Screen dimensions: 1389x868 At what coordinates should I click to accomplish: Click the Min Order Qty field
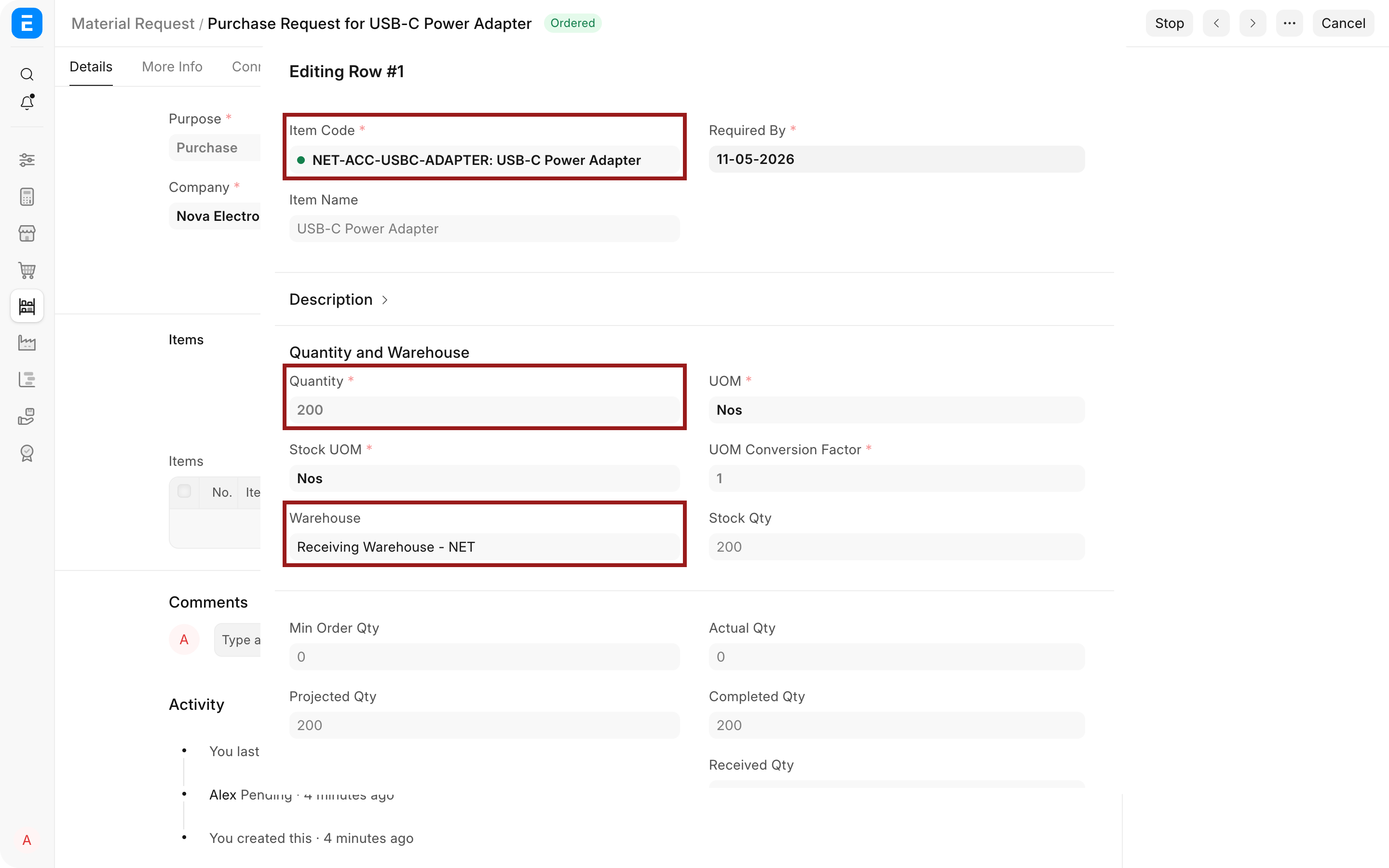click(x=484, y=657)
